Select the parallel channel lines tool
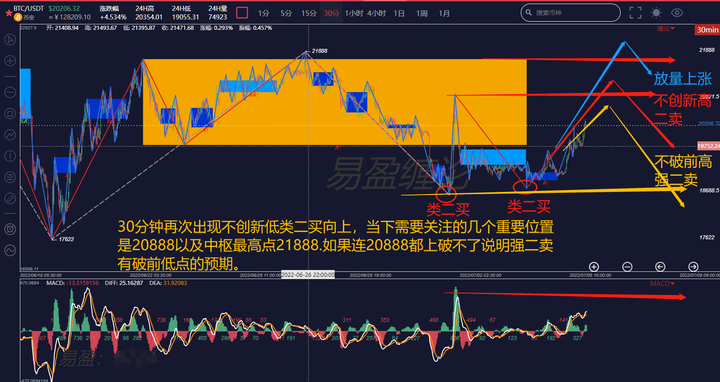This screenshot has width=720, height=382. tap(10, 177)
